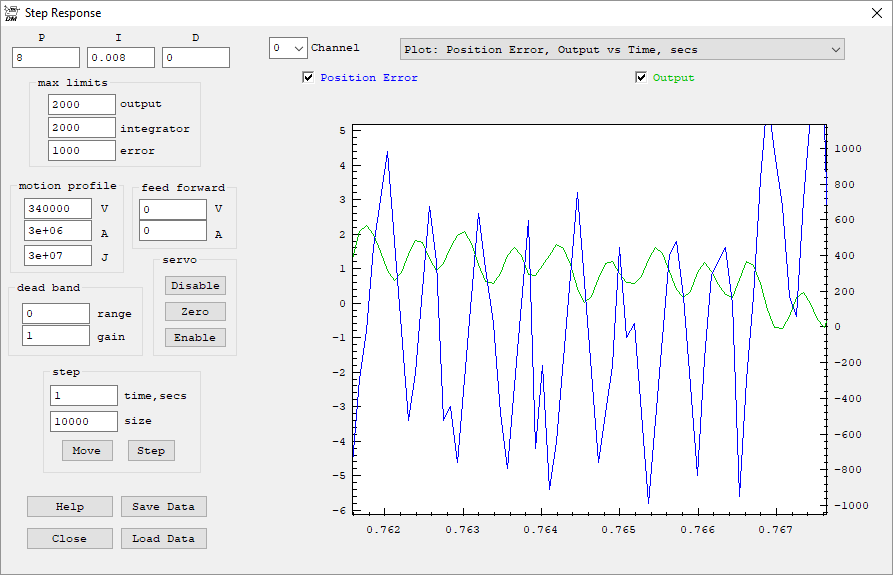This screenshot has width=893, height=575.
Task: Toggle the Output plot checkbox
Action: point(641,78)
